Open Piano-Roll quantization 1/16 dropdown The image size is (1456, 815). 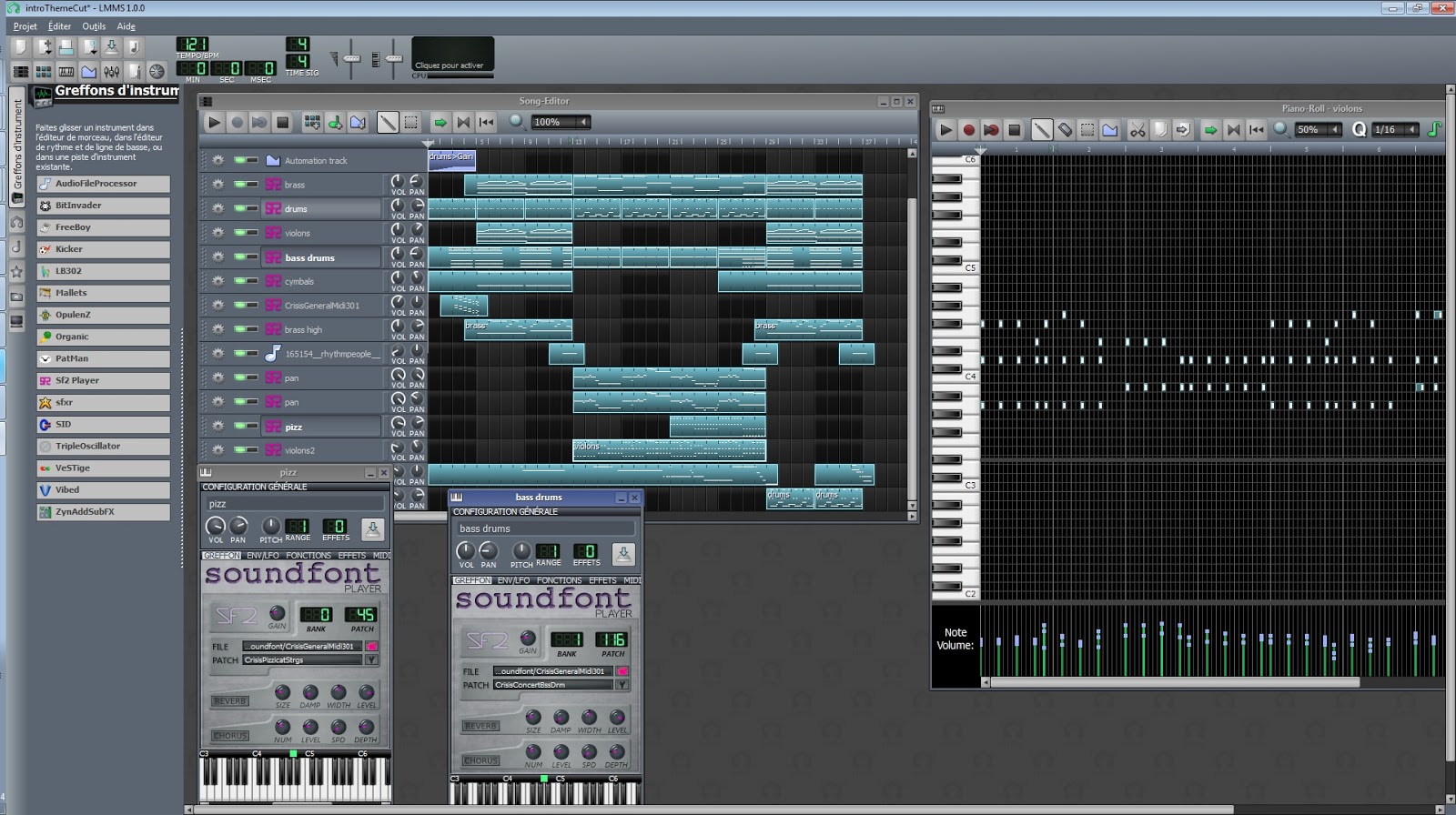[x=1395, y=130]
